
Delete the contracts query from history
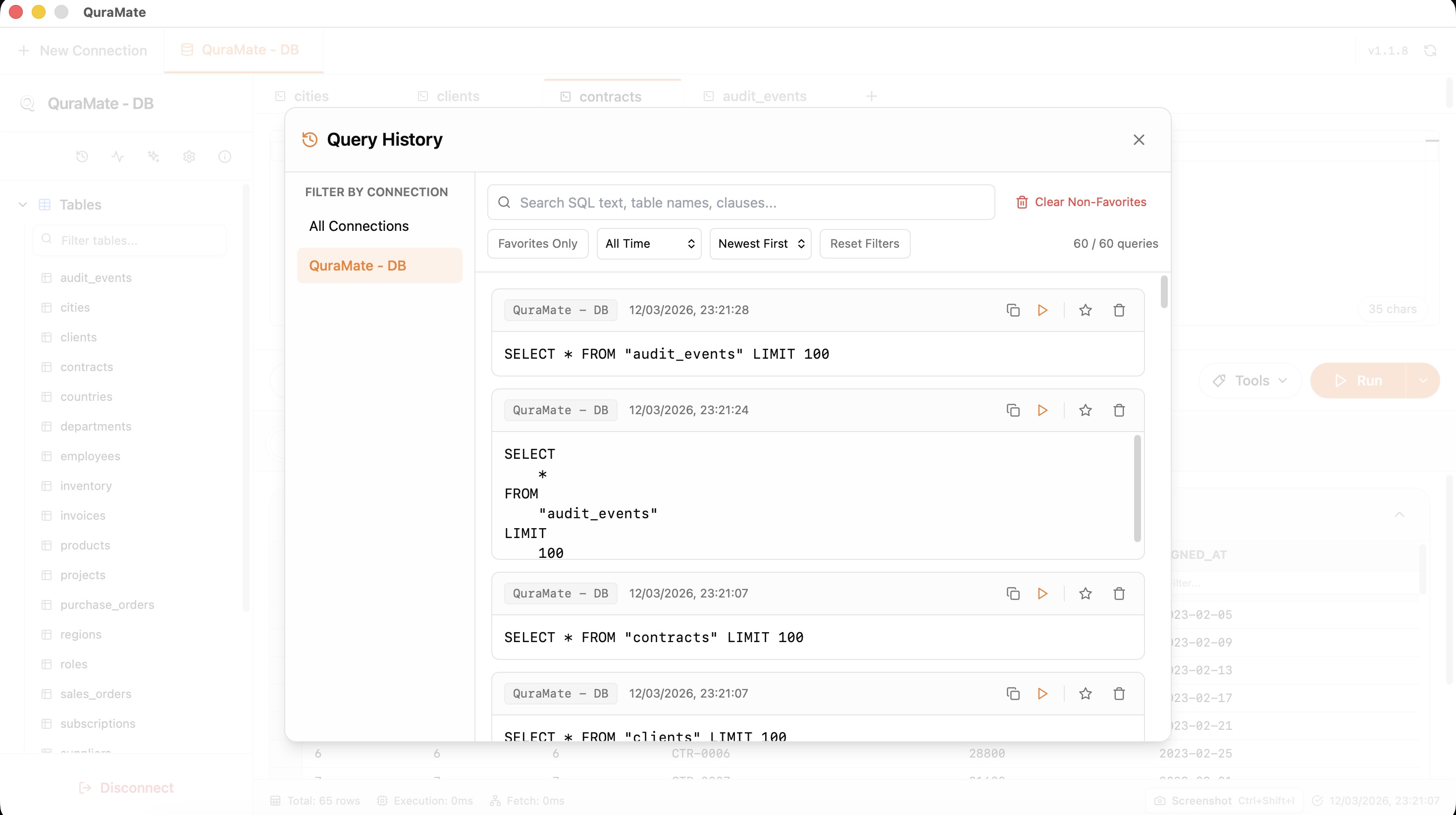[x=1119, y=594]
